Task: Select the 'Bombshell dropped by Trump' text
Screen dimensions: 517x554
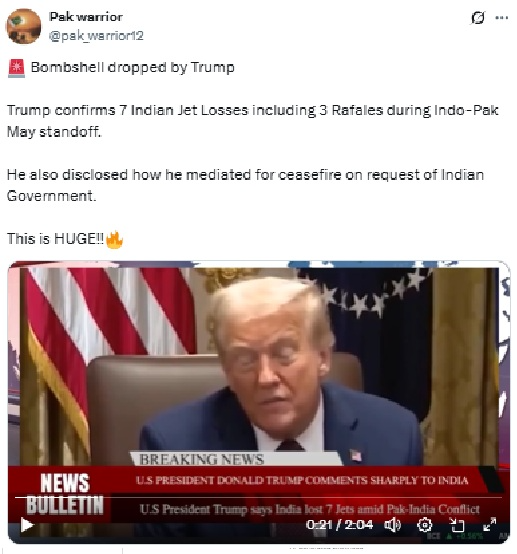Action: point(133,67)
